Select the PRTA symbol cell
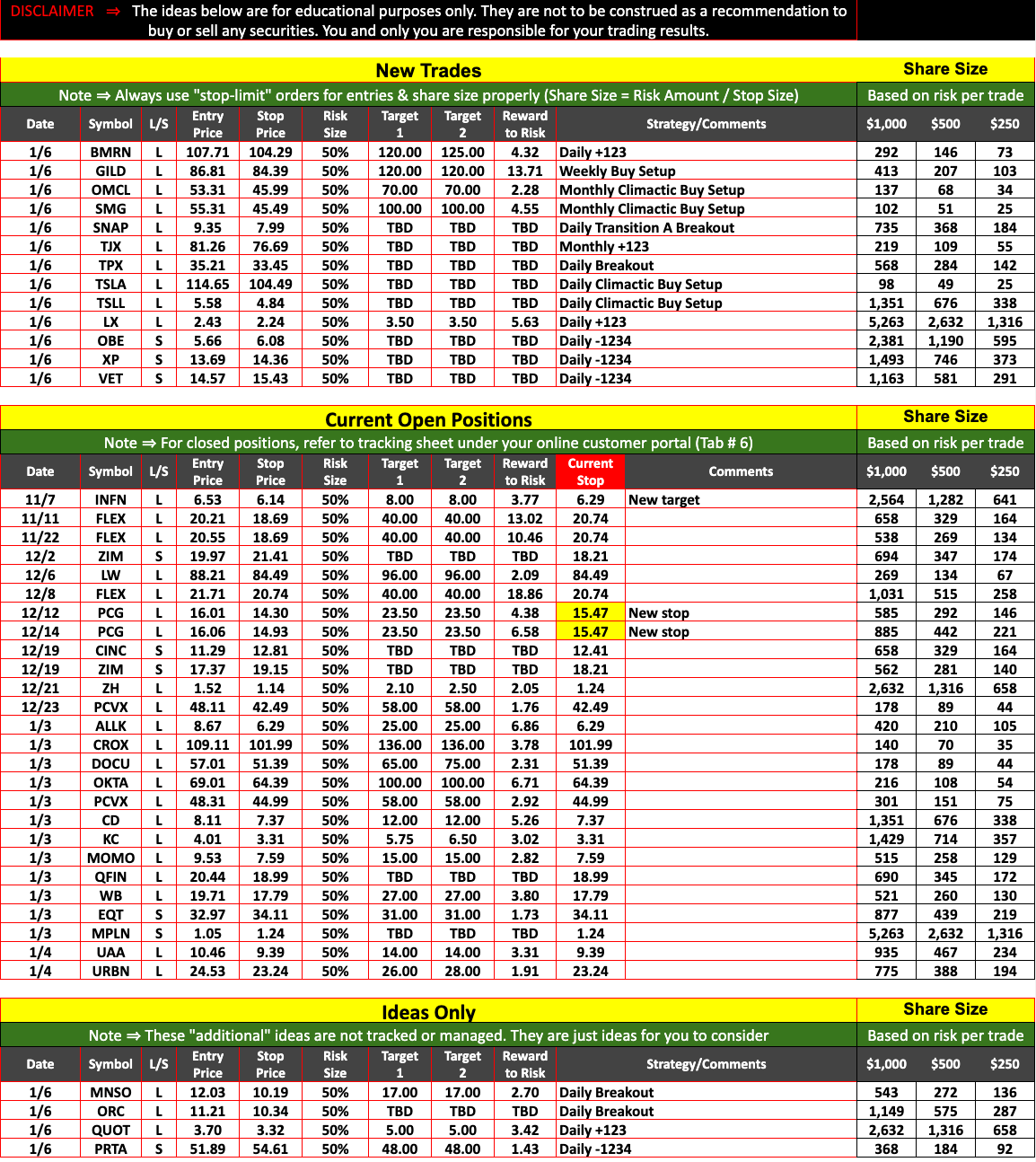The height and width of the screenshot is (1162, 1036). 110,1149
